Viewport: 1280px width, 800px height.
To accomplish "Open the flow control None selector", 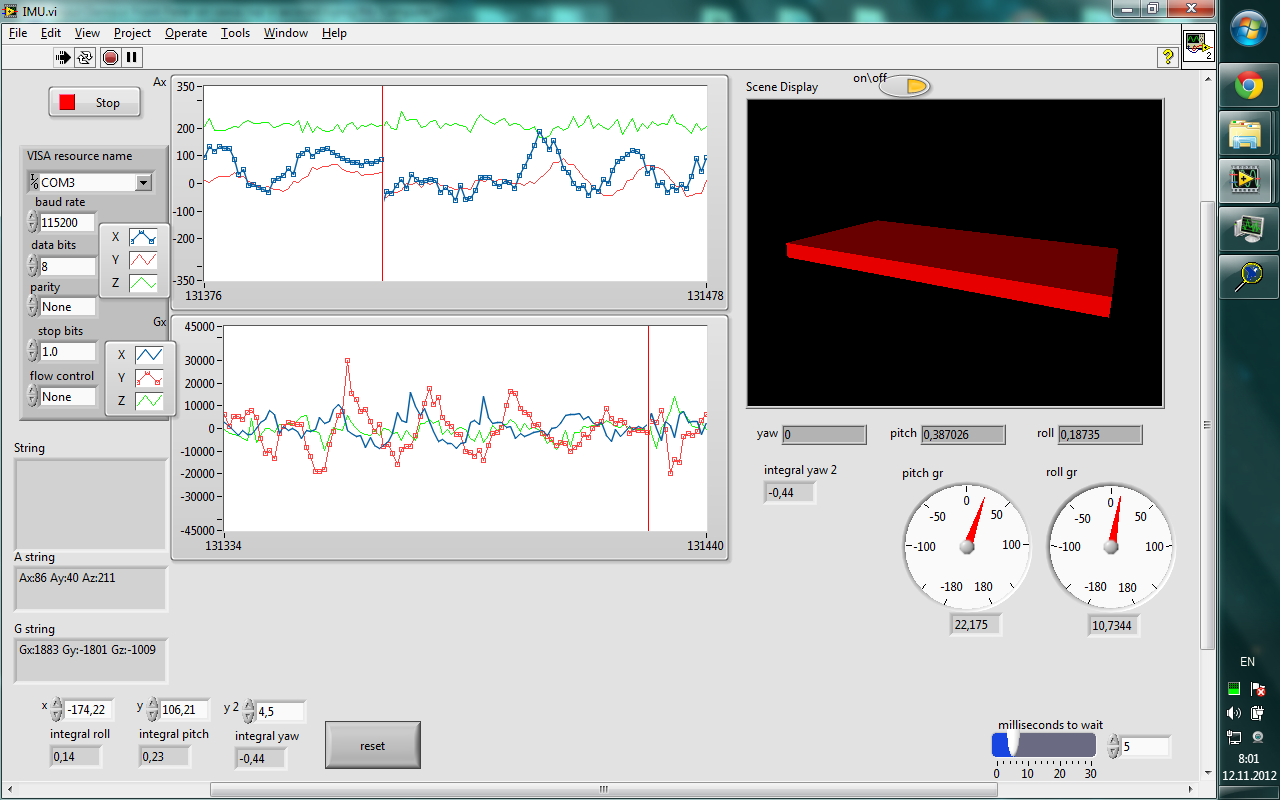I will pyautogui.click(x=68, y=397).
